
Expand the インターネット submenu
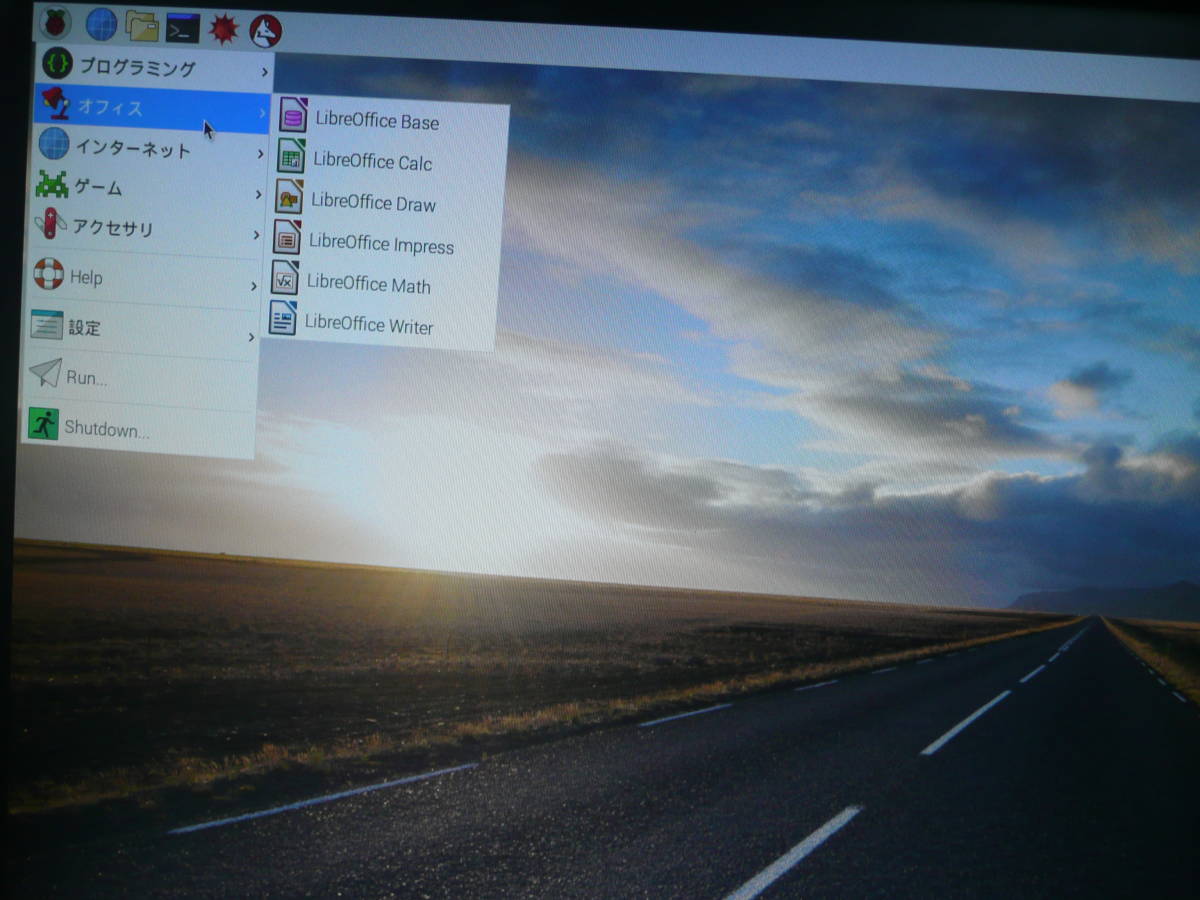[x=132, y=150]
